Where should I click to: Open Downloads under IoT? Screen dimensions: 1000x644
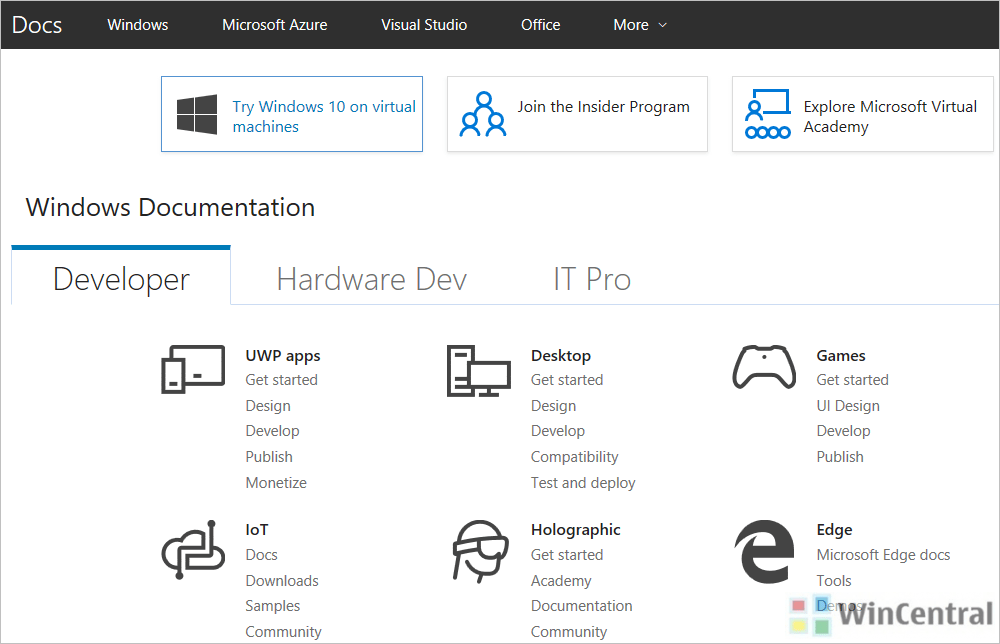(282, 581)
